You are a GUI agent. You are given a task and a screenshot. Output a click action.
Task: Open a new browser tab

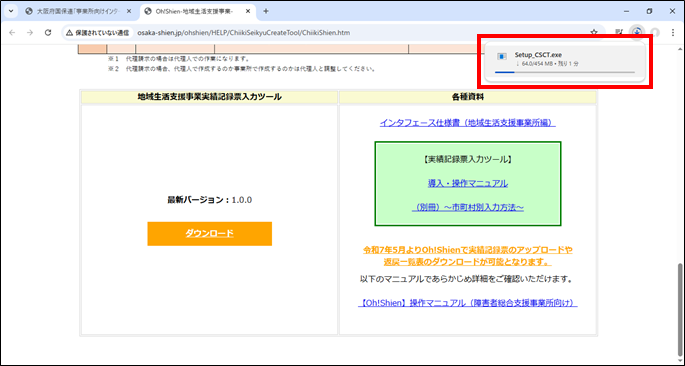click(266, 11)
